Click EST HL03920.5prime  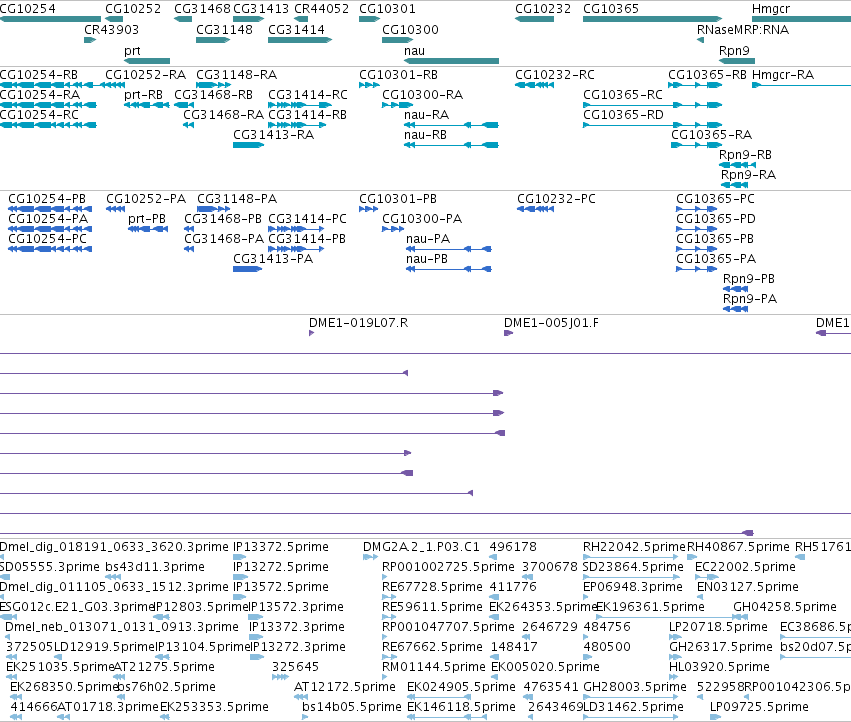pos(719,667)
